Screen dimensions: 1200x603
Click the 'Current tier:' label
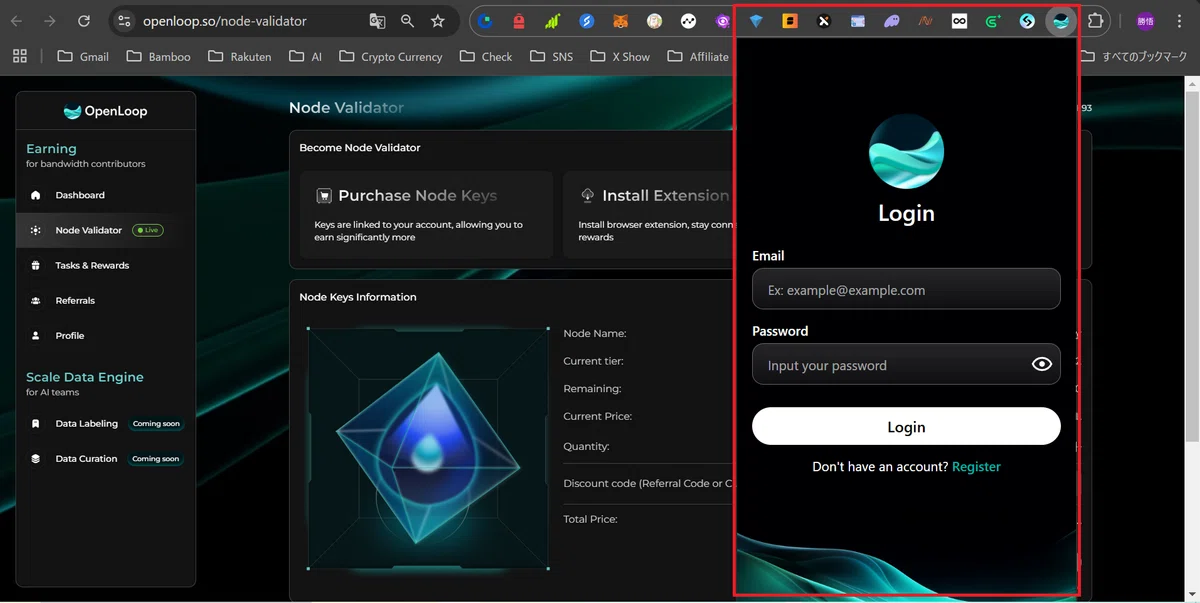(x=593, y=361)
